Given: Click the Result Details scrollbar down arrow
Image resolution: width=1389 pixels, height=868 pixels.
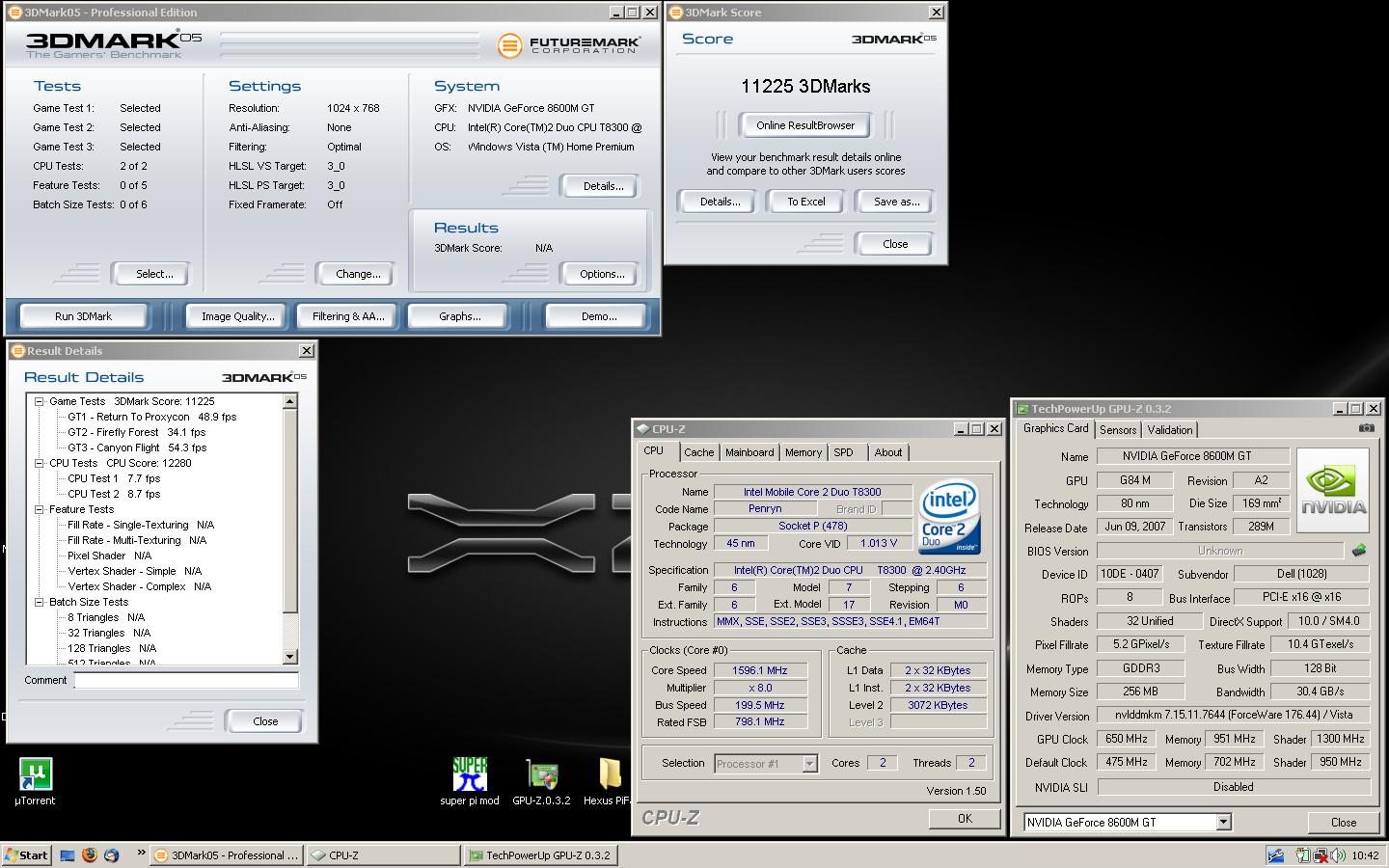Looking at the screenshot, I should tap(290, 657).
